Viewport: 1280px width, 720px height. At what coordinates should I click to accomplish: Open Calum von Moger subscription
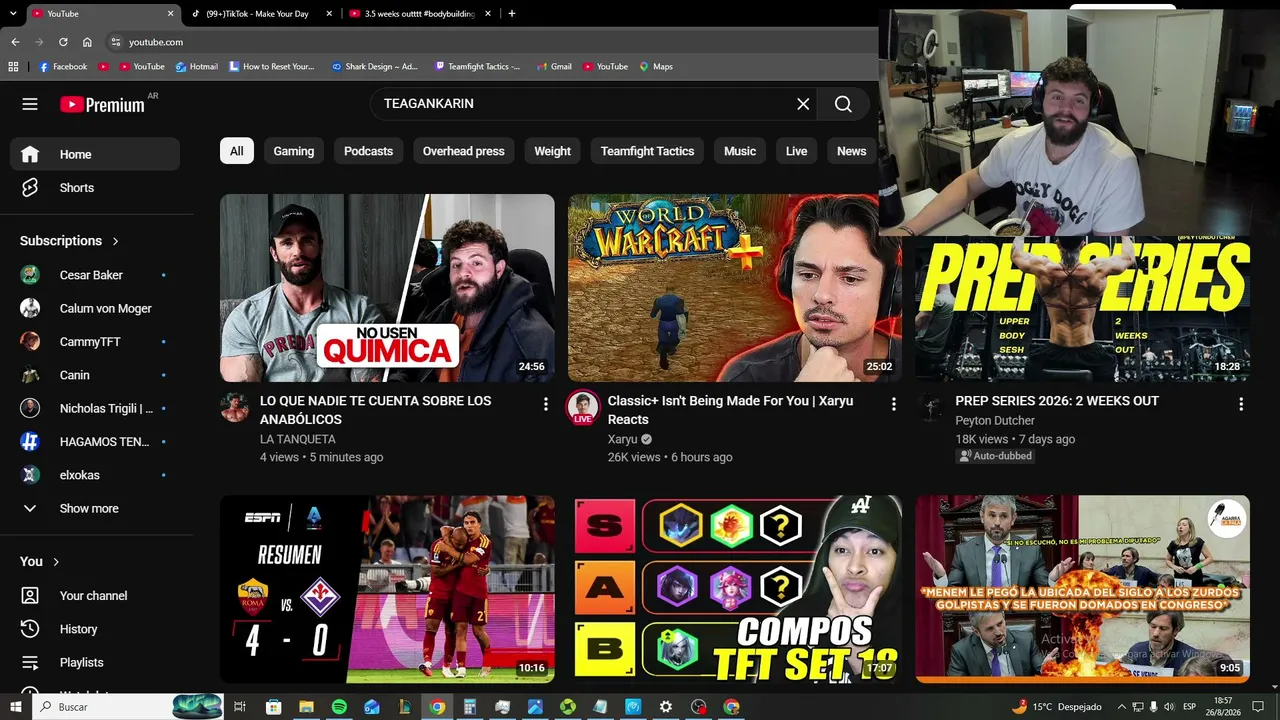(95, 308)
